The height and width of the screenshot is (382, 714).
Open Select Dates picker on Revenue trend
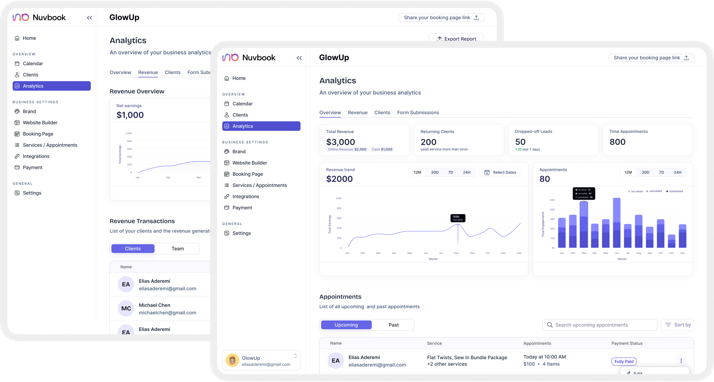click(500, 173)
